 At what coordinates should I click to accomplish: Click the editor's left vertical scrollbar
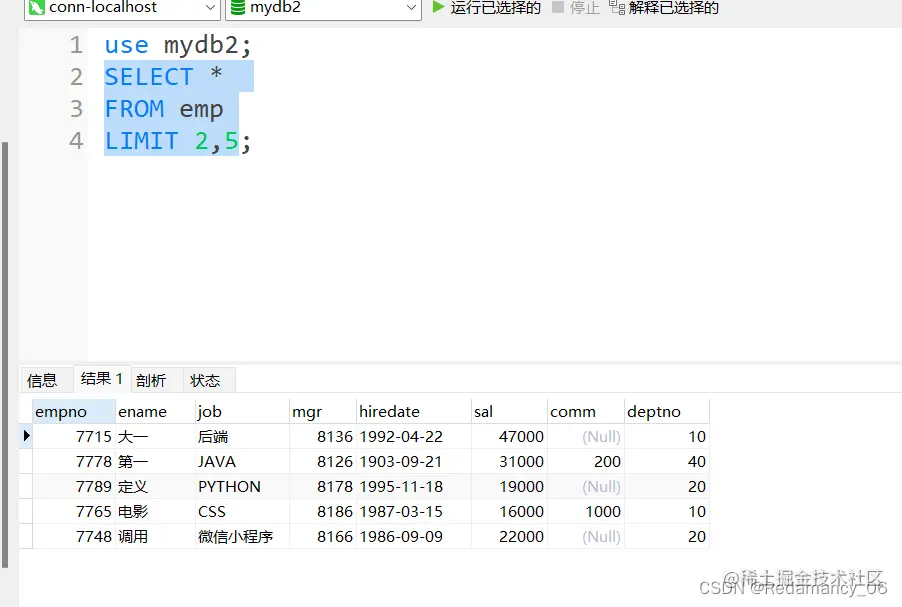click(x=5, y=354)
